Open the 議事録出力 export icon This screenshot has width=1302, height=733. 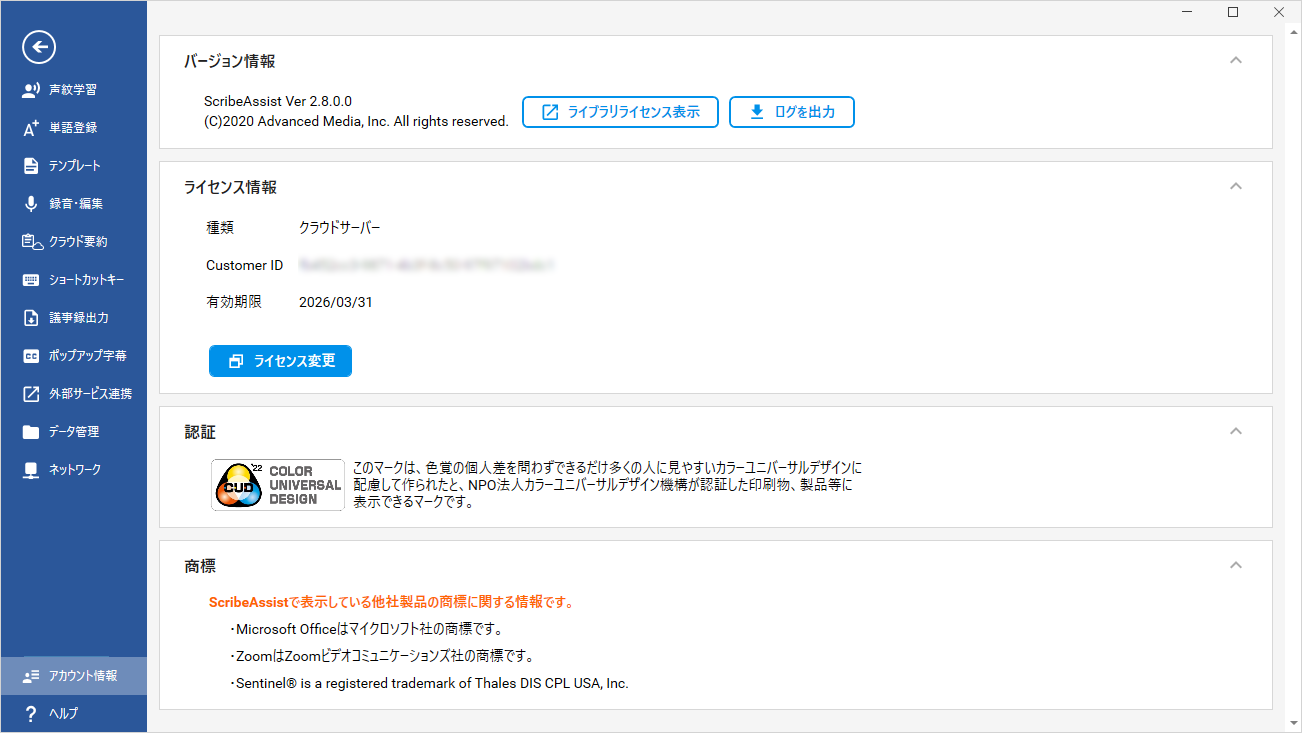tap(30, 318)
